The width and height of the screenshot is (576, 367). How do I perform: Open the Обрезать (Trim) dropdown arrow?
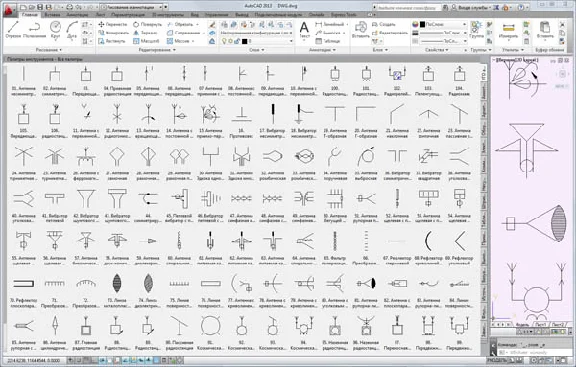198,24
